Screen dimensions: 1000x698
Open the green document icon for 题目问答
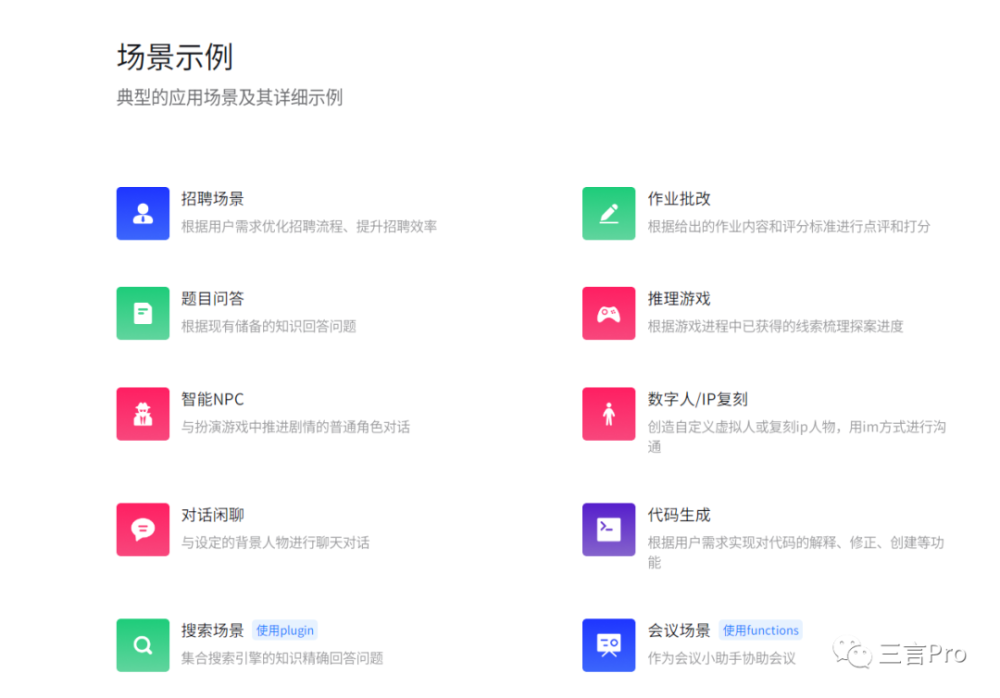coord(143,313)
